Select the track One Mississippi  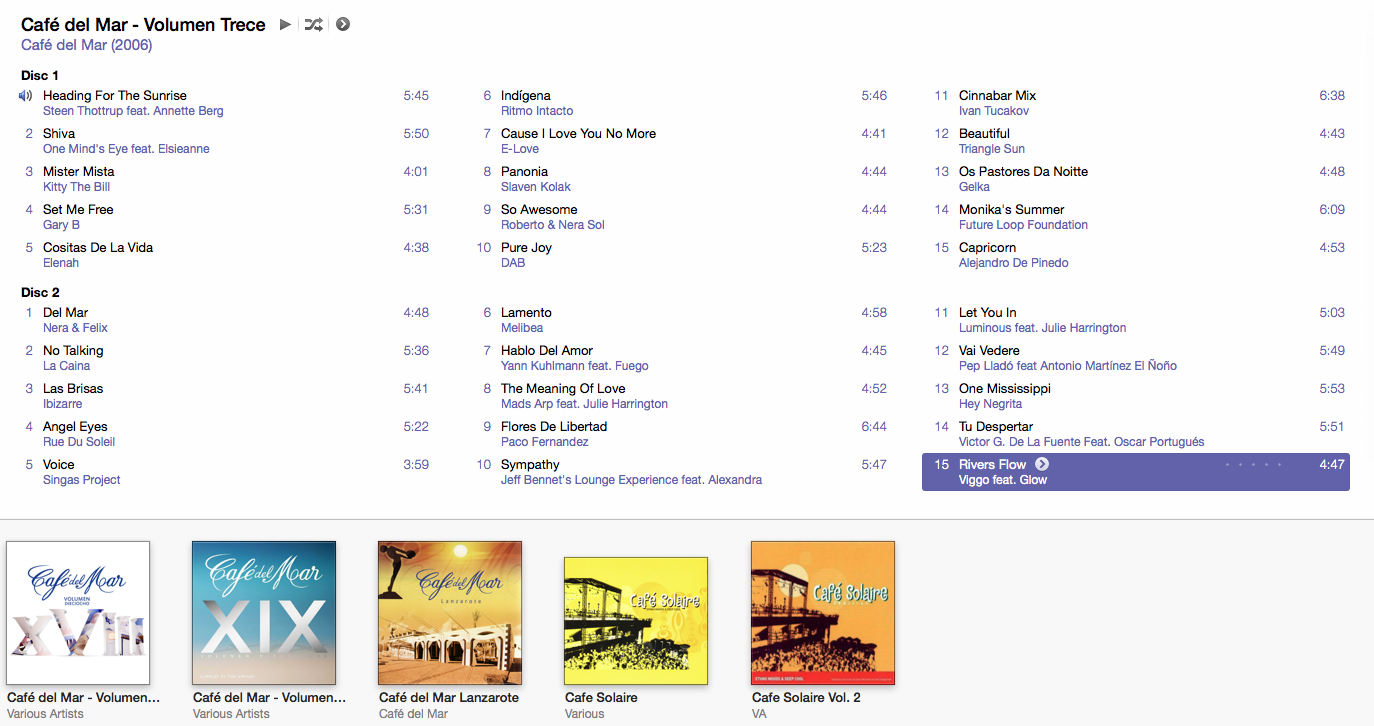click(x=1005, y=388)
